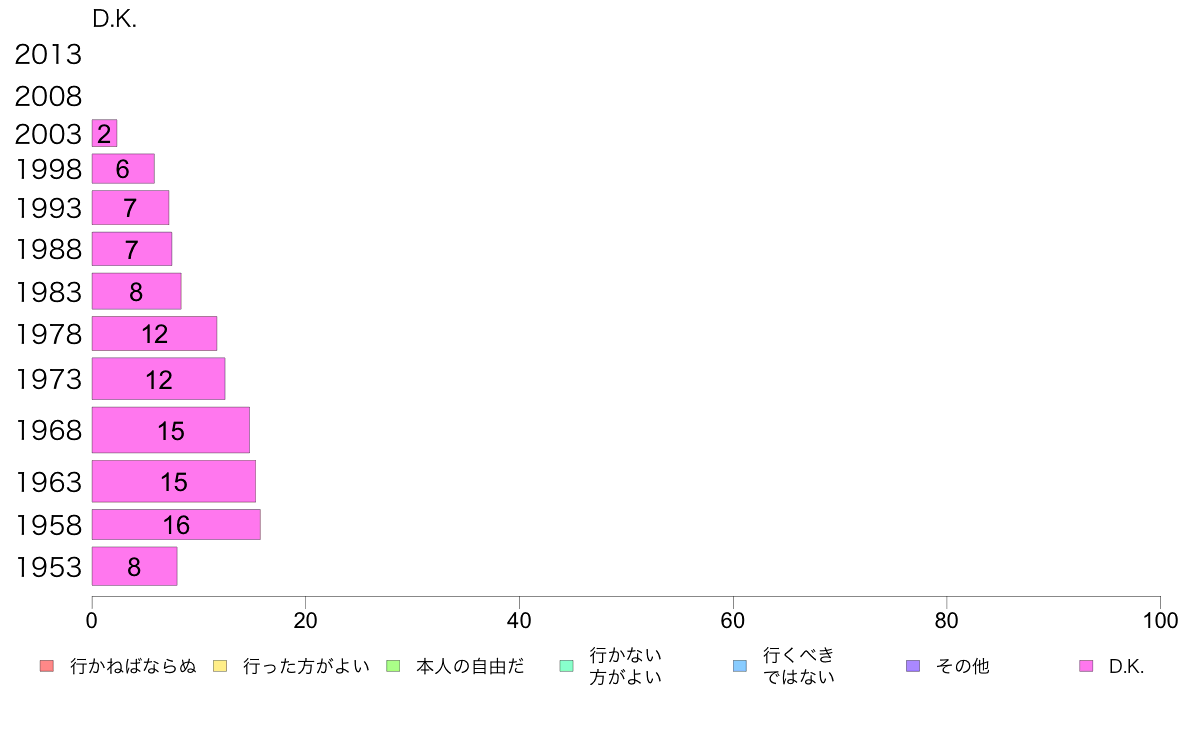Select the 2003 bar showing 2
Image resolution: width=1188 pixels, height=736 pixels.
click(105, 133)
